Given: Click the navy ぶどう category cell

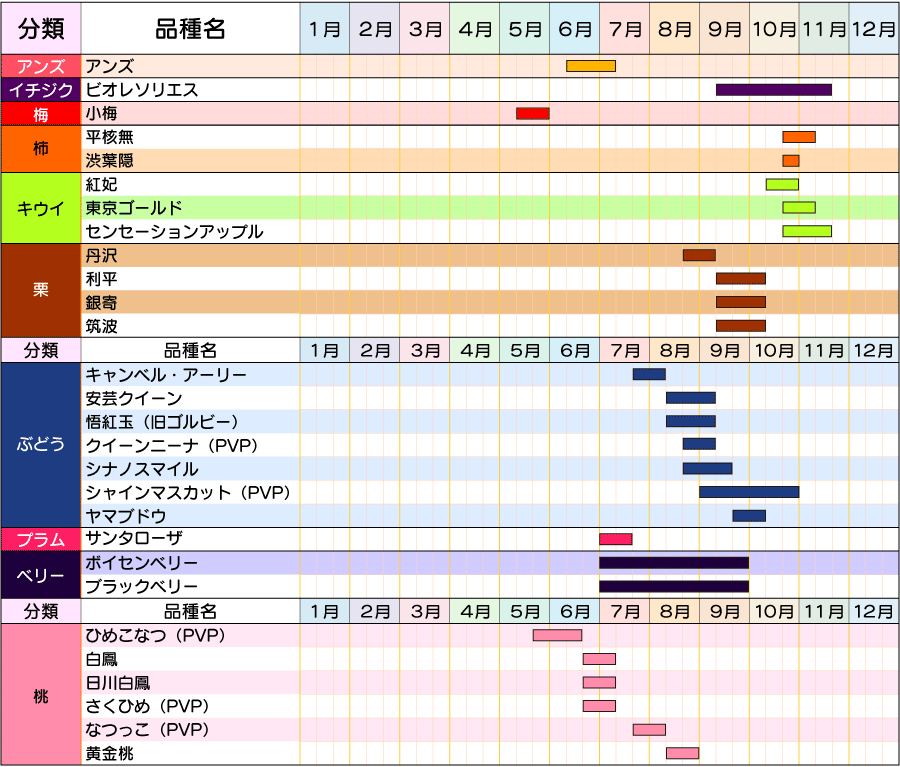Looking at the screenshot, I should click(x=41, y=444).
